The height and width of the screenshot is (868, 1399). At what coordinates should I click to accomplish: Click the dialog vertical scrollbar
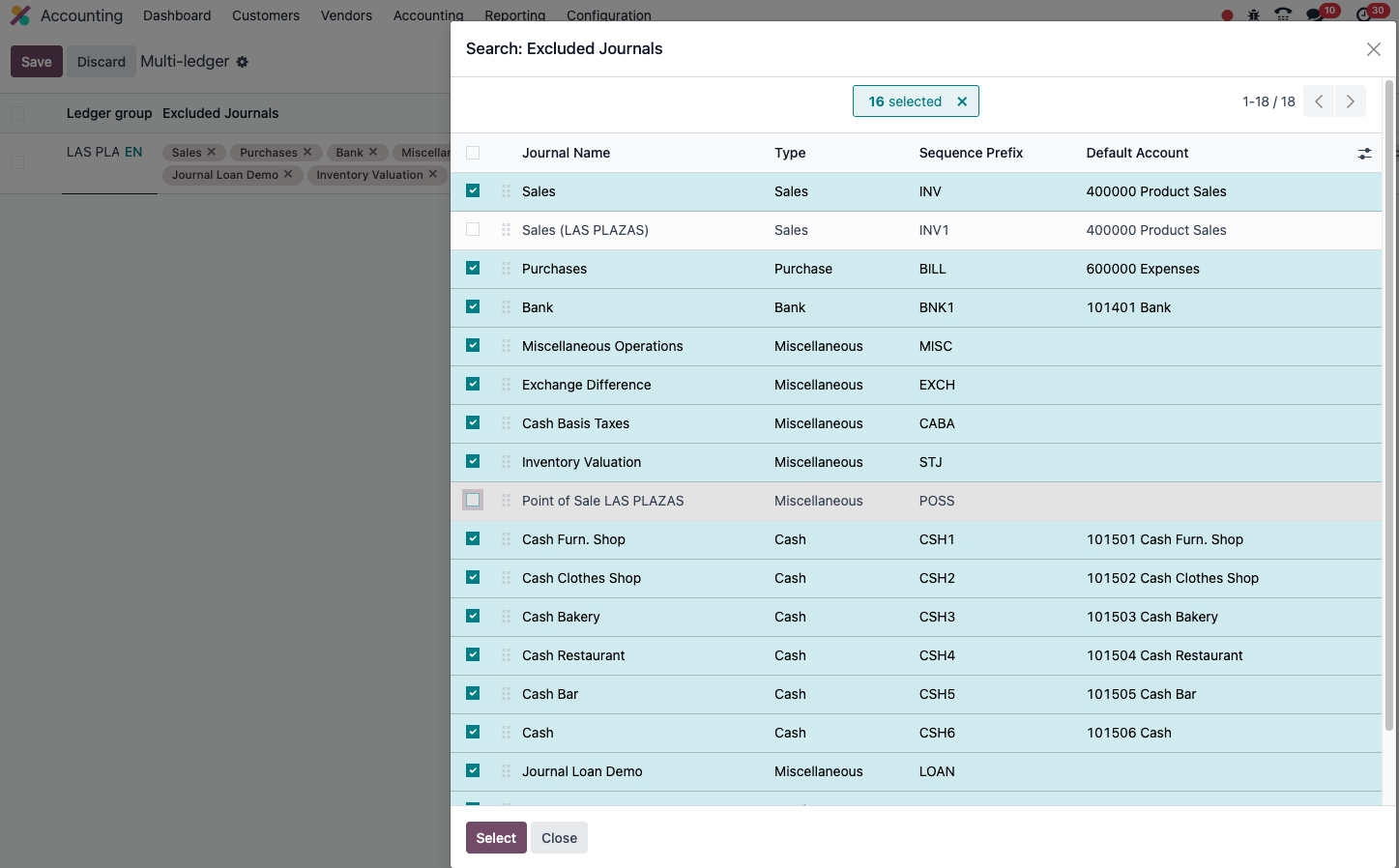click(x=1389, y=406)
